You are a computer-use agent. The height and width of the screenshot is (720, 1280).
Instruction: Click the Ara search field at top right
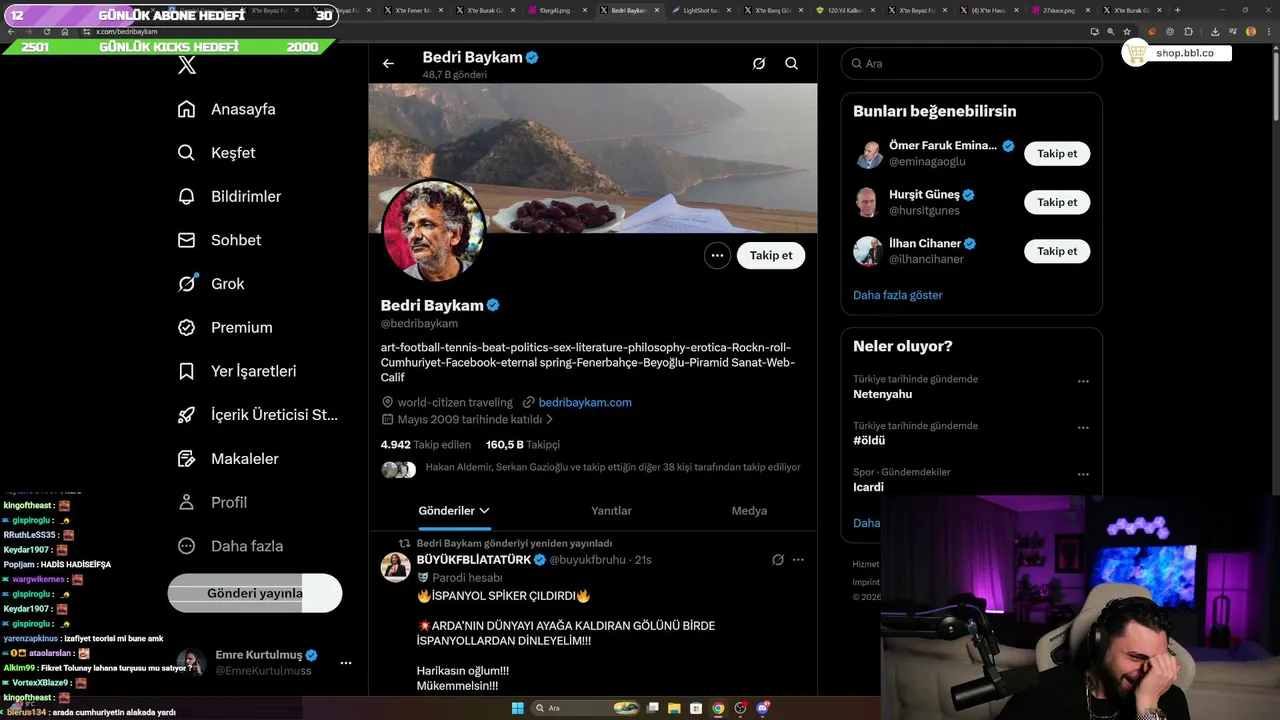point(971,63)
